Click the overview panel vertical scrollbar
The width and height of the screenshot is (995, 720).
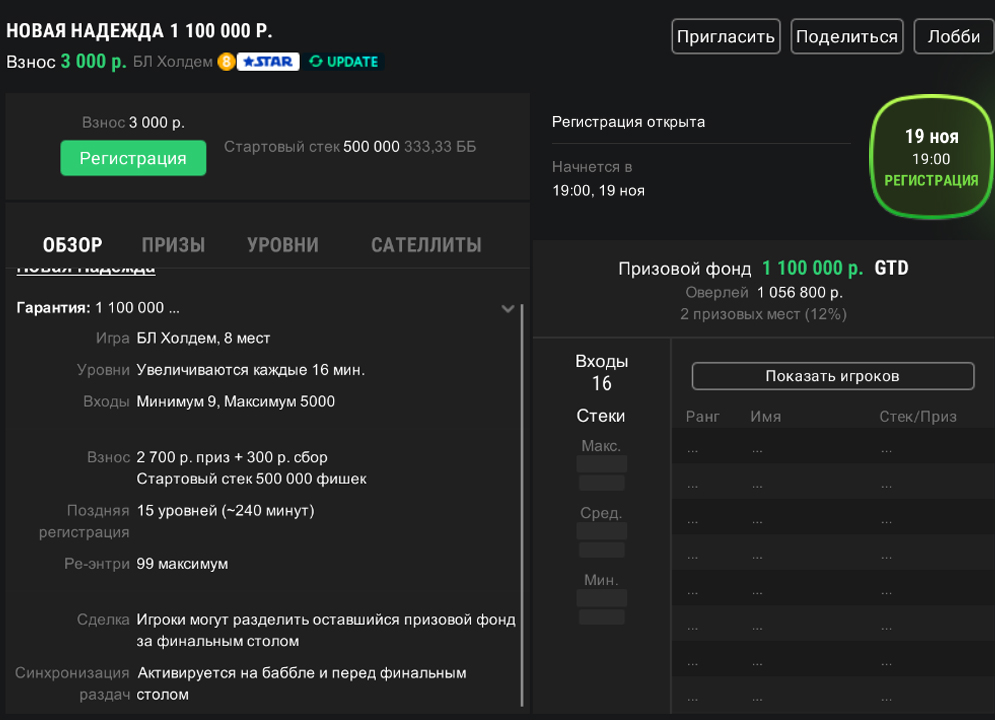click(522, 500)
